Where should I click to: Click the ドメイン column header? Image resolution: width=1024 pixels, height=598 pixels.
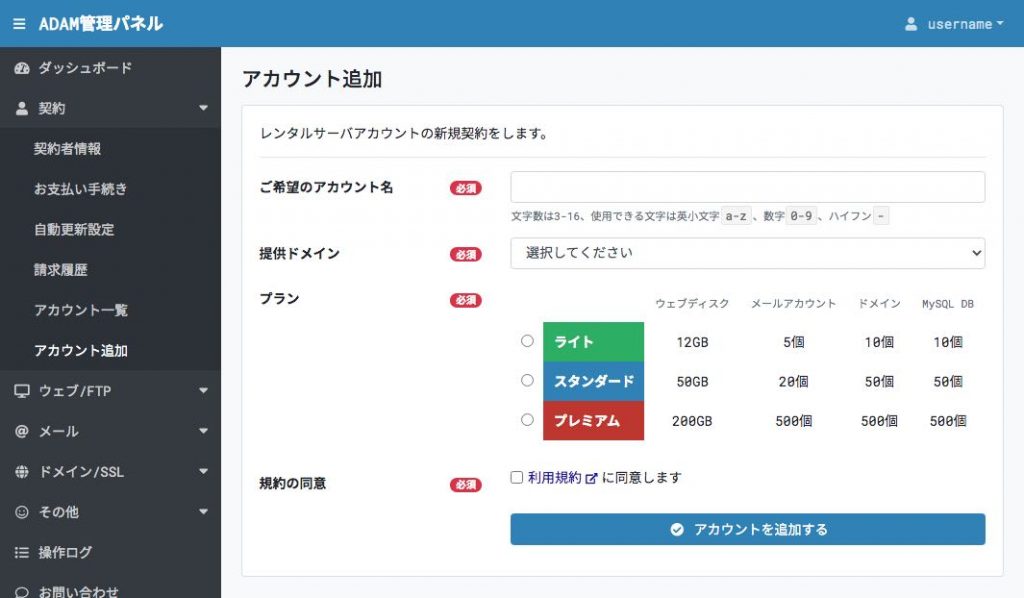879,304
